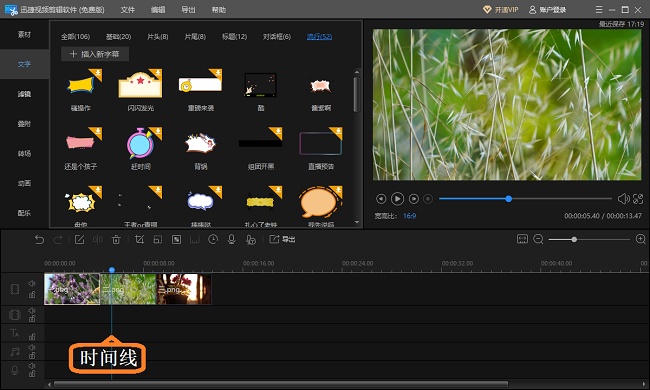
Task: Enter fullscreen preview mode
Action: tap(638, 199)
